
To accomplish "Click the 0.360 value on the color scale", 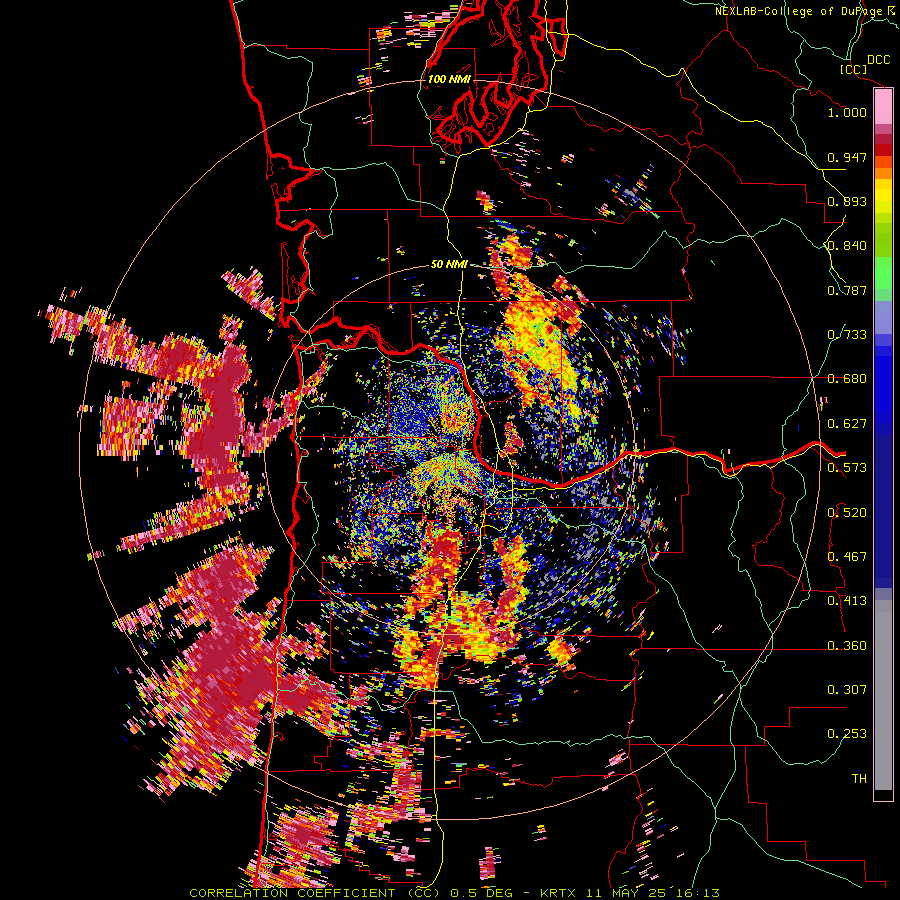I will tap(847, 646).
